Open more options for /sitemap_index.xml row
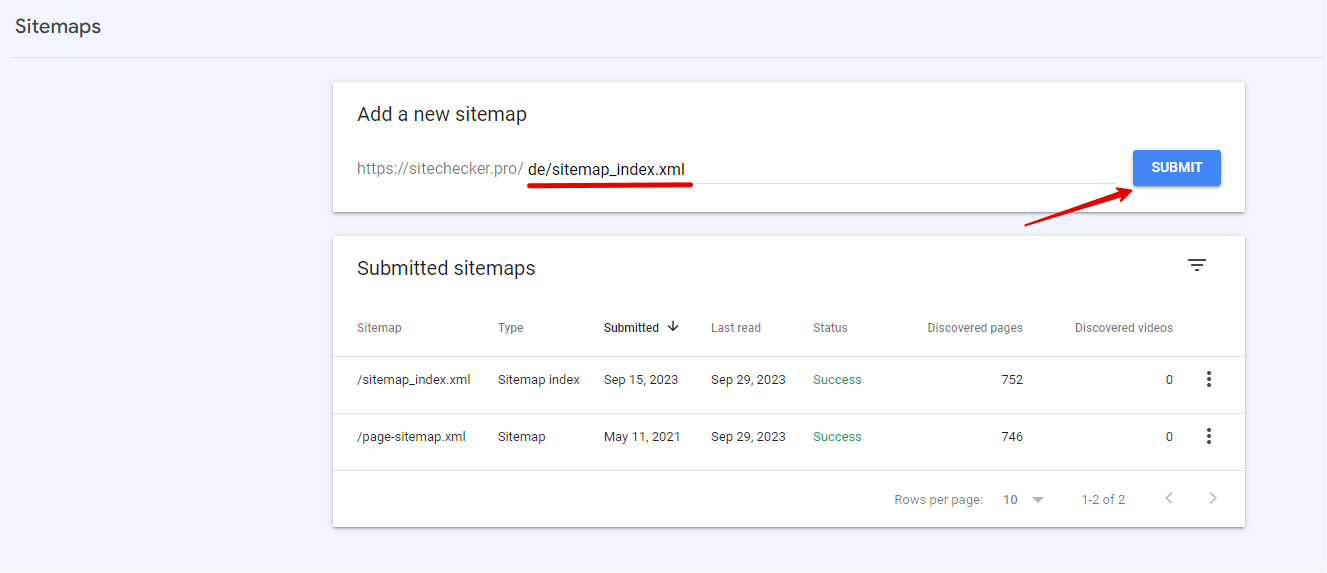Image resolution: width=1327 pixels, height=573 pixels. pos(1209,379)
